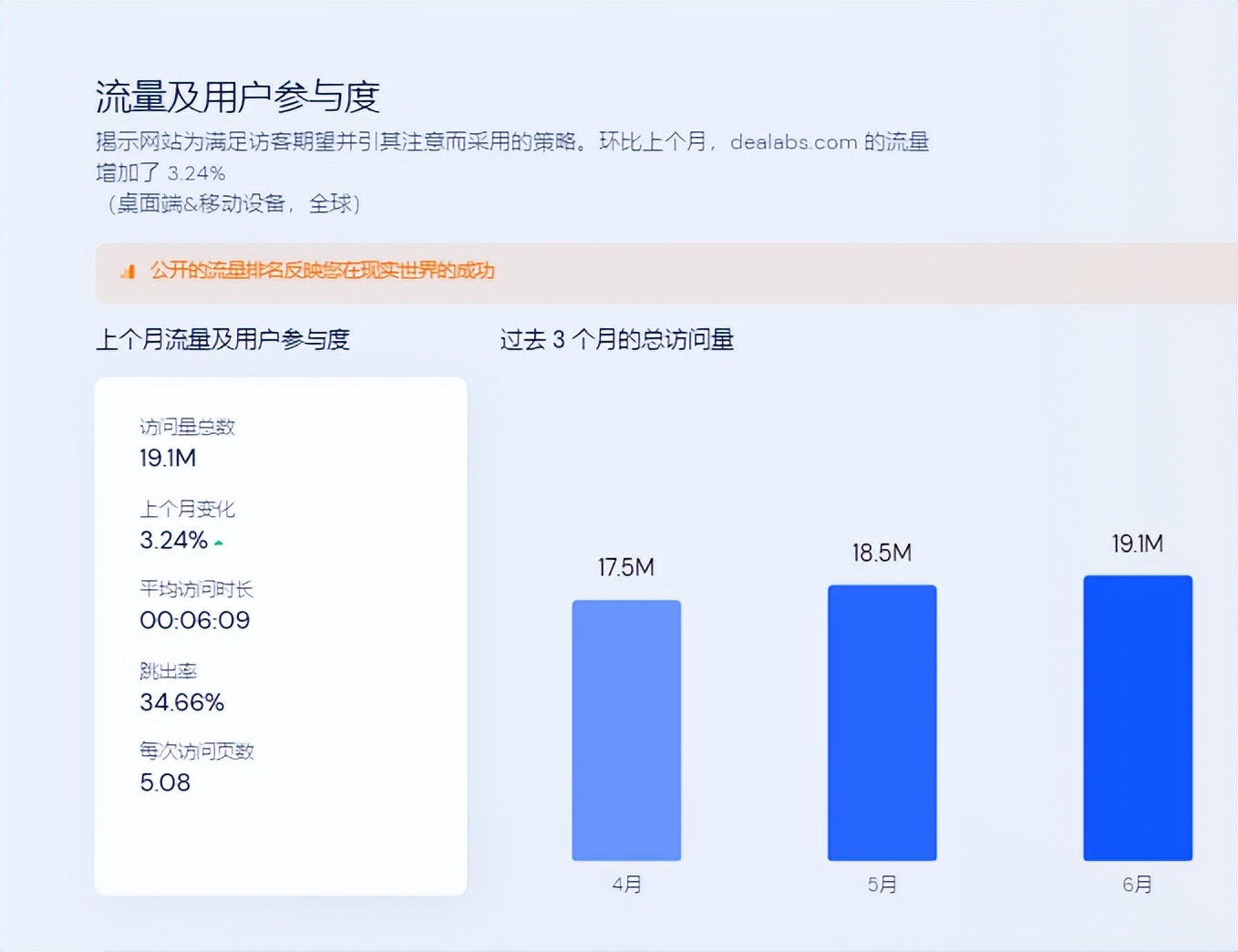Viewport: 1238px width, 952px height.
Task: Click the alert text 公开的流量排名反映您在现实世界的成功
Action: (321, 272)
